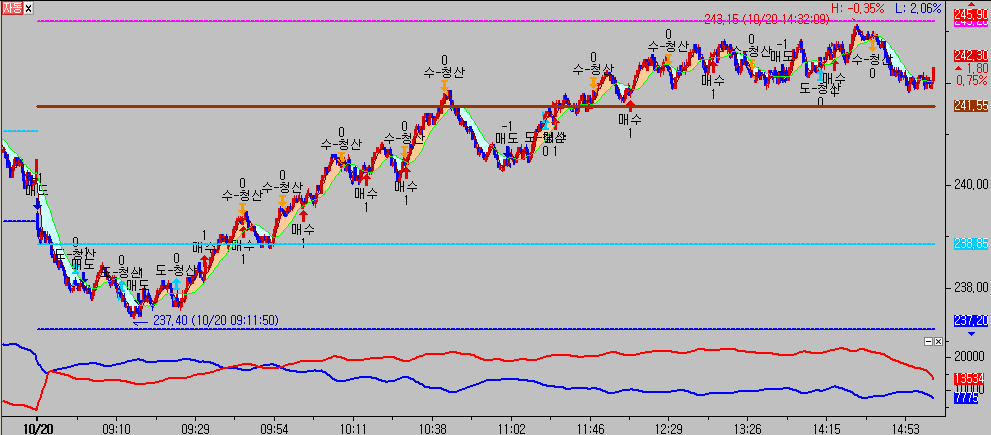The width and height of the screenshot is (991, 435).
Task: Click the 237.40 daily low annotation text
Action: point(215,320)
